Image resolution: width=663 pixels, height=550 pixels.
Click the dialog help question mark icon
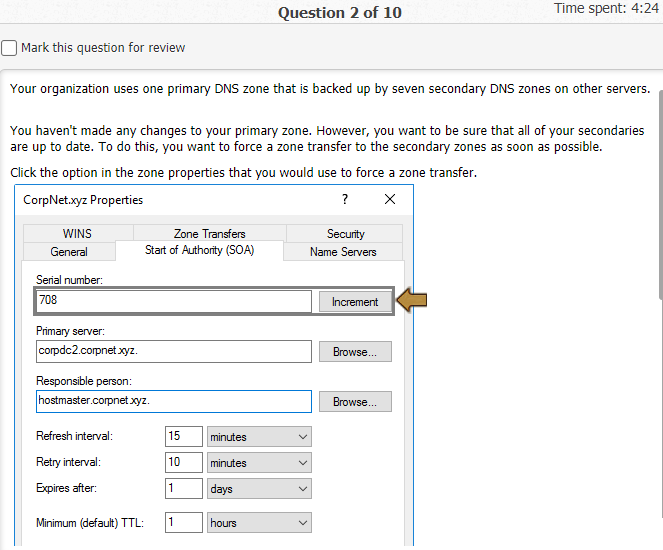pos(345,200)
